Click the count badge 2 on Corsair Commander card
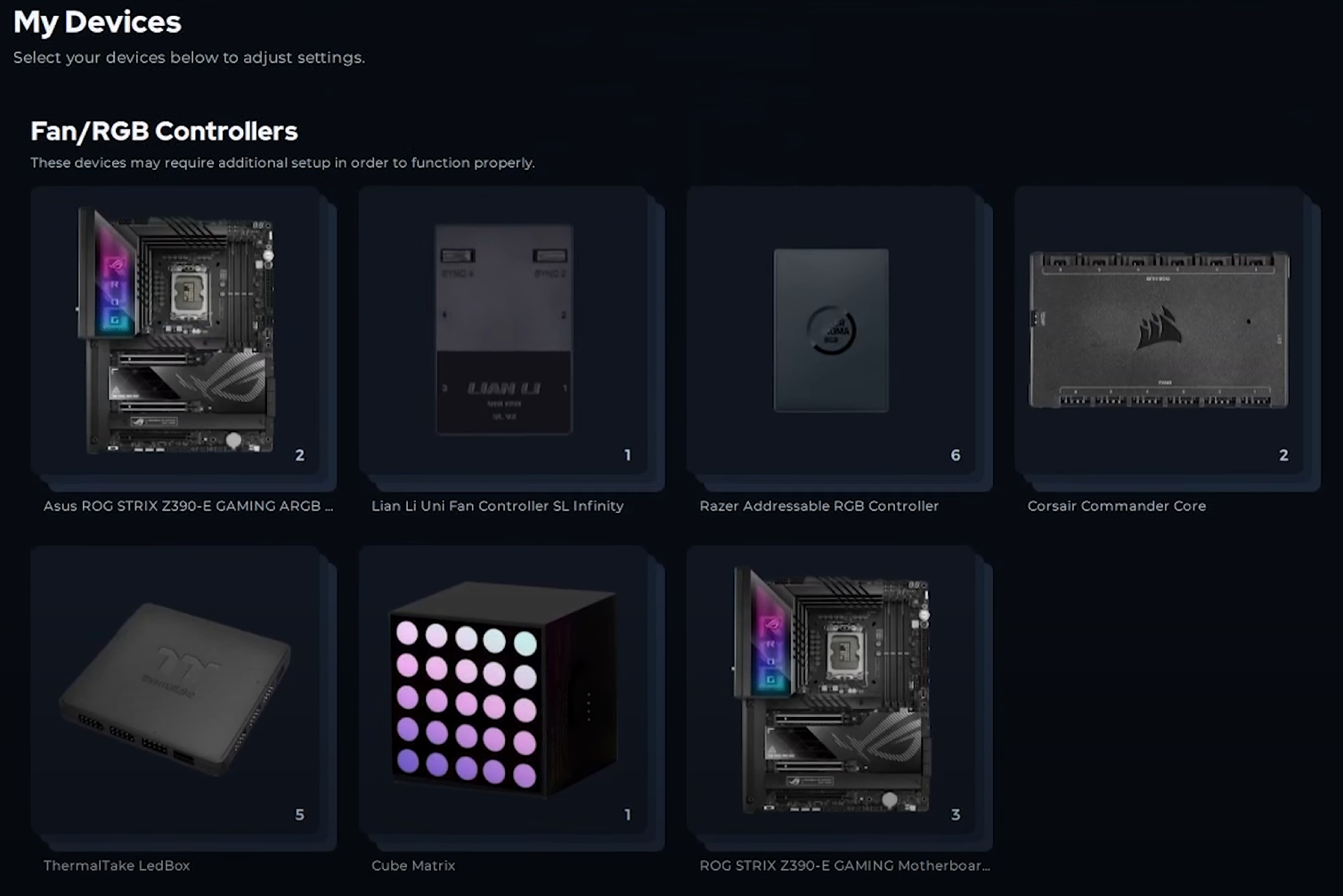Image resolution: width=1343 pixels, height=896 pixels. [1283, 455]
